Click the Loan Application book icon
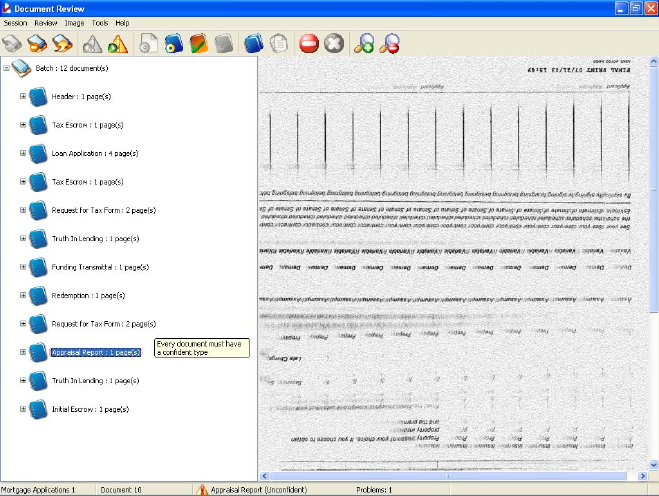 coord(38,154)
